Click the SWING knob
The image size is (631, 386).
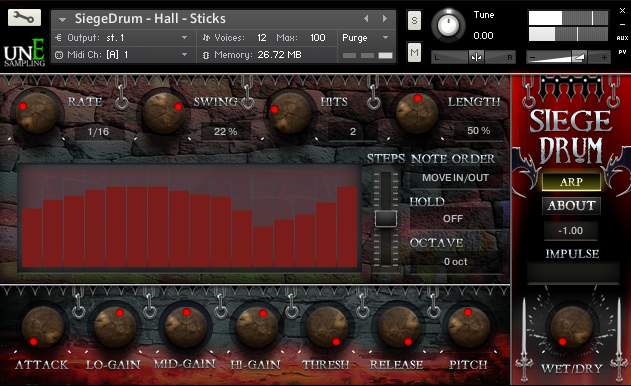[163, 113]
